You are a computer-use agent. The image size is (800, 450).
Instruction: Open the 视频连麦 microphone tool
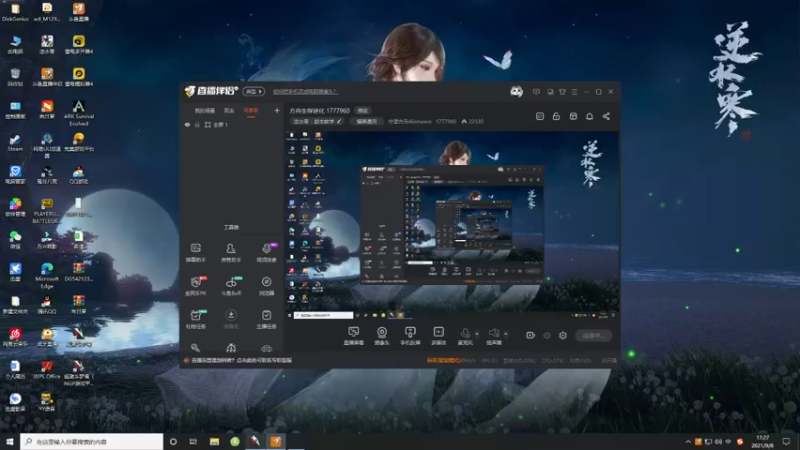pyautogui.click(x=266, y=253)
